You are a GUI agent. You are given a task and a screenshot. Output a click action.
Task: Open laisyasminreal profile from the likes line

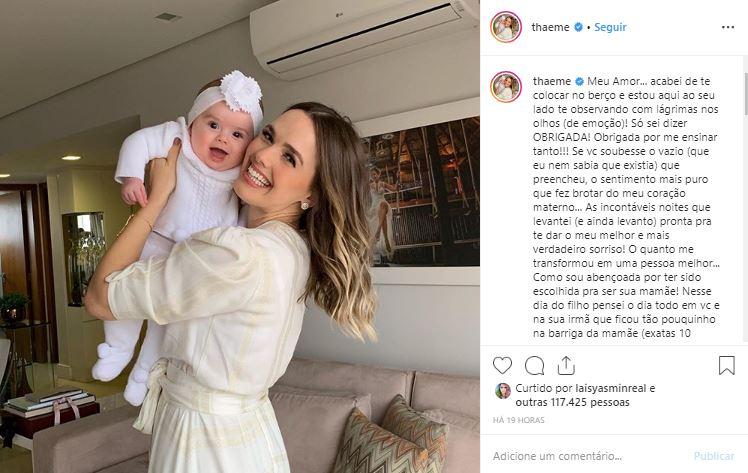click(x=611, y=388)
